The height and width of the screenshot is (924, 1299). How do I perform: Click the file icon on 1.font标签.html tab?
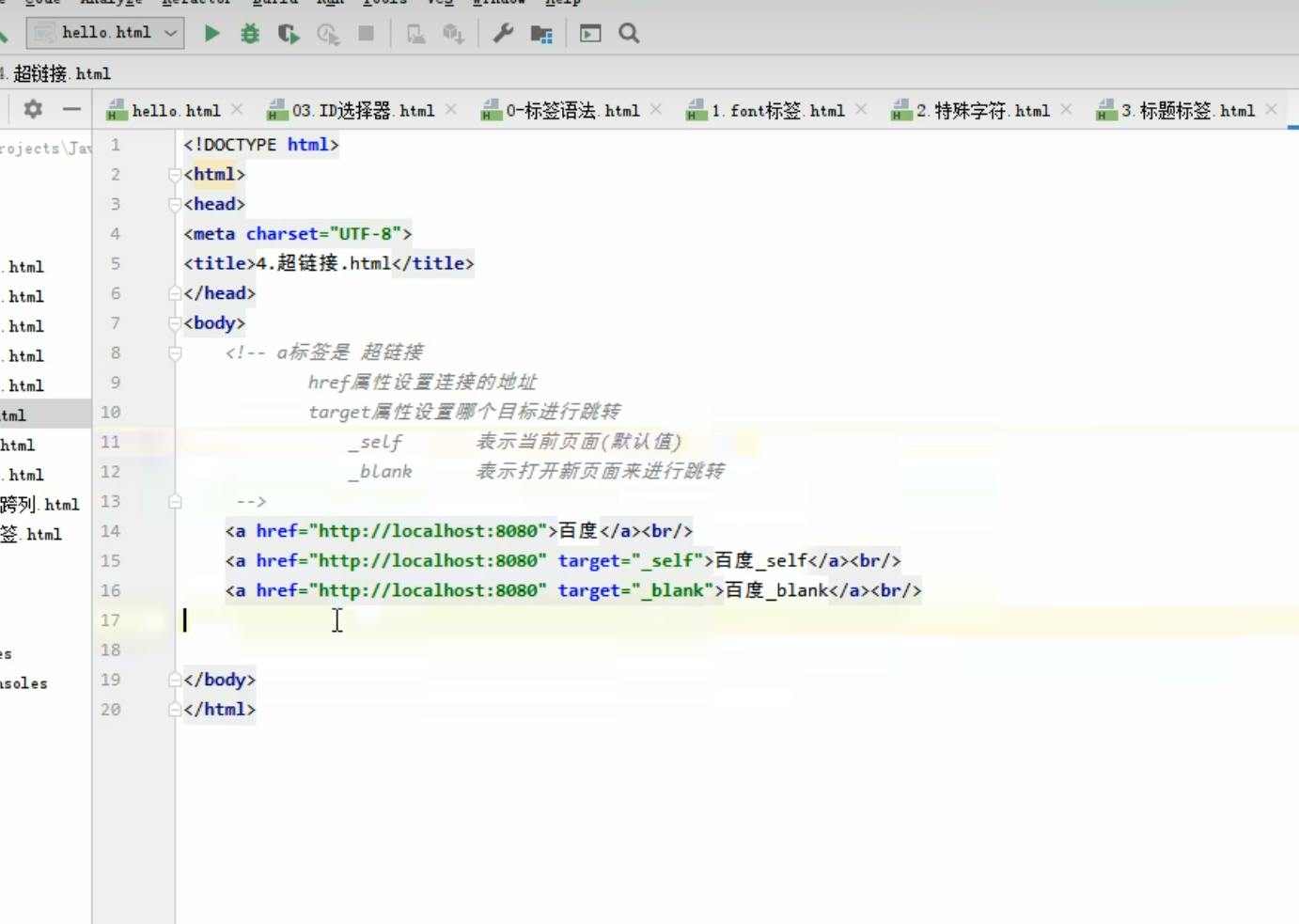696,111
